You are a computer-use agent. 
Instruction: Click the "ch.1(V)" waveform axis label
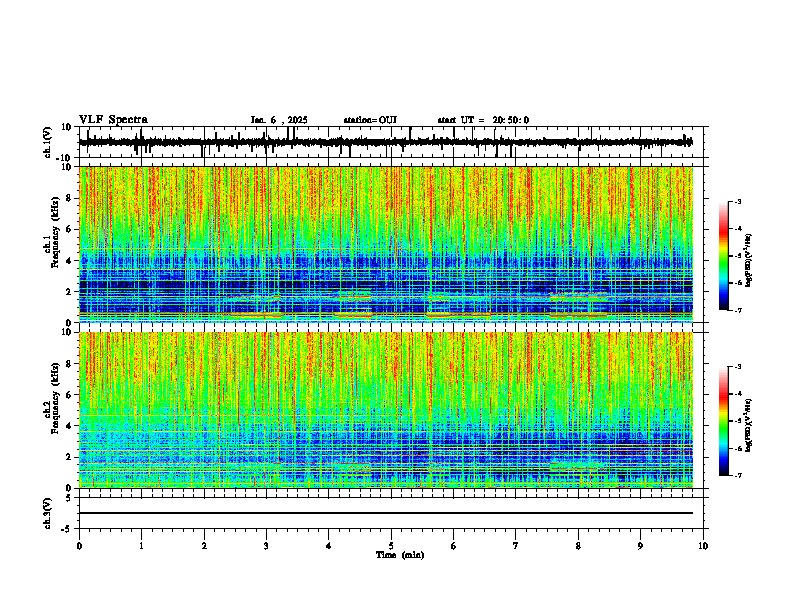click(48, 142)
